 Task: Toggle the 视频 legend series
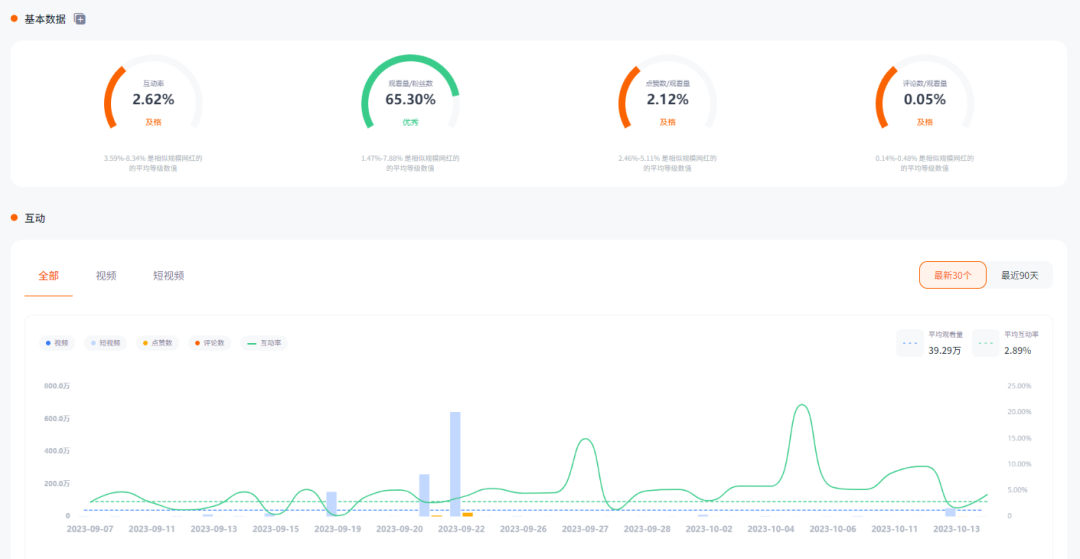coord(57,343)
